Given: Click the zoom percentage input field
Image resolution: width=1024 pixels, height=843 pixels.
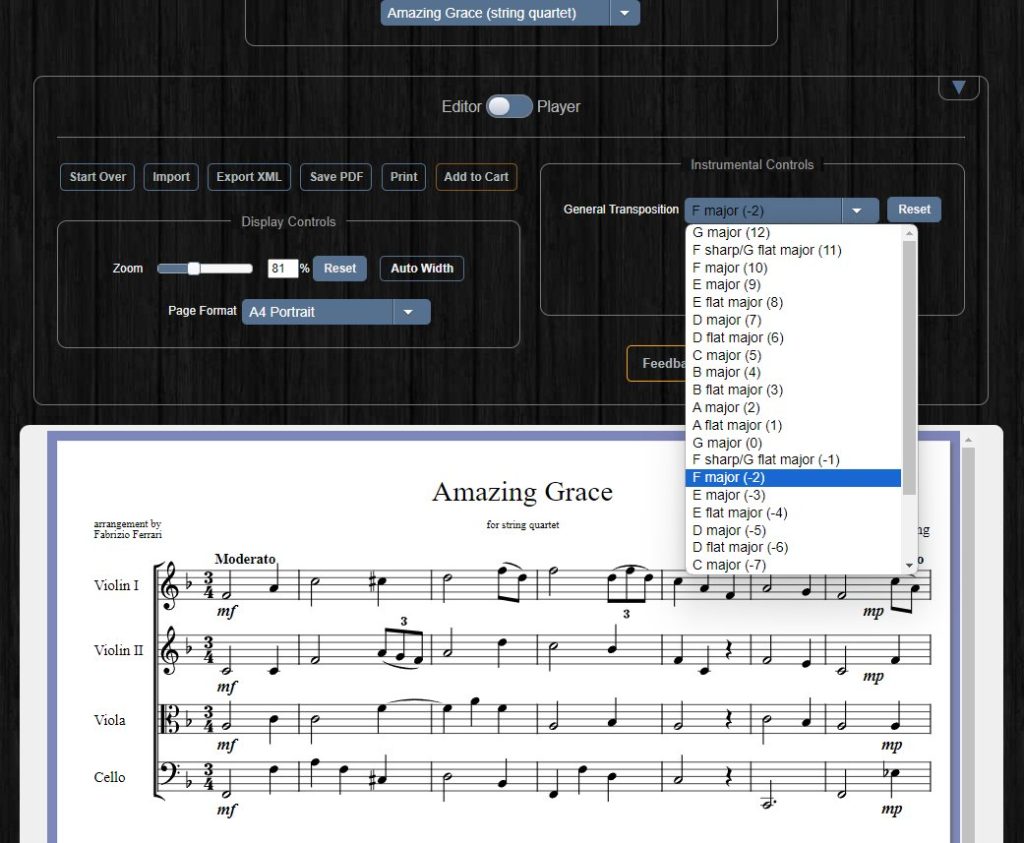Looking at the screenshot, I should coord(281,268).
